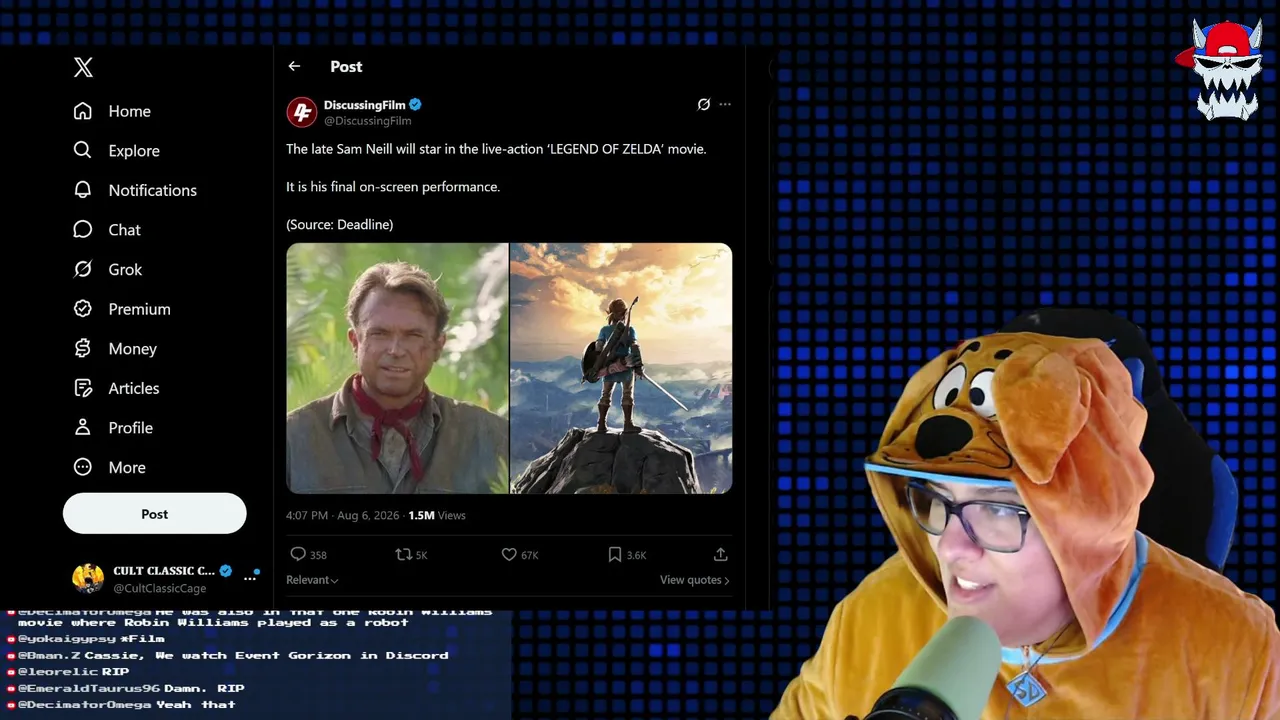Open the Notifications bell icon
This screenshot has height=720, width=1280.
tap(83, 190)
